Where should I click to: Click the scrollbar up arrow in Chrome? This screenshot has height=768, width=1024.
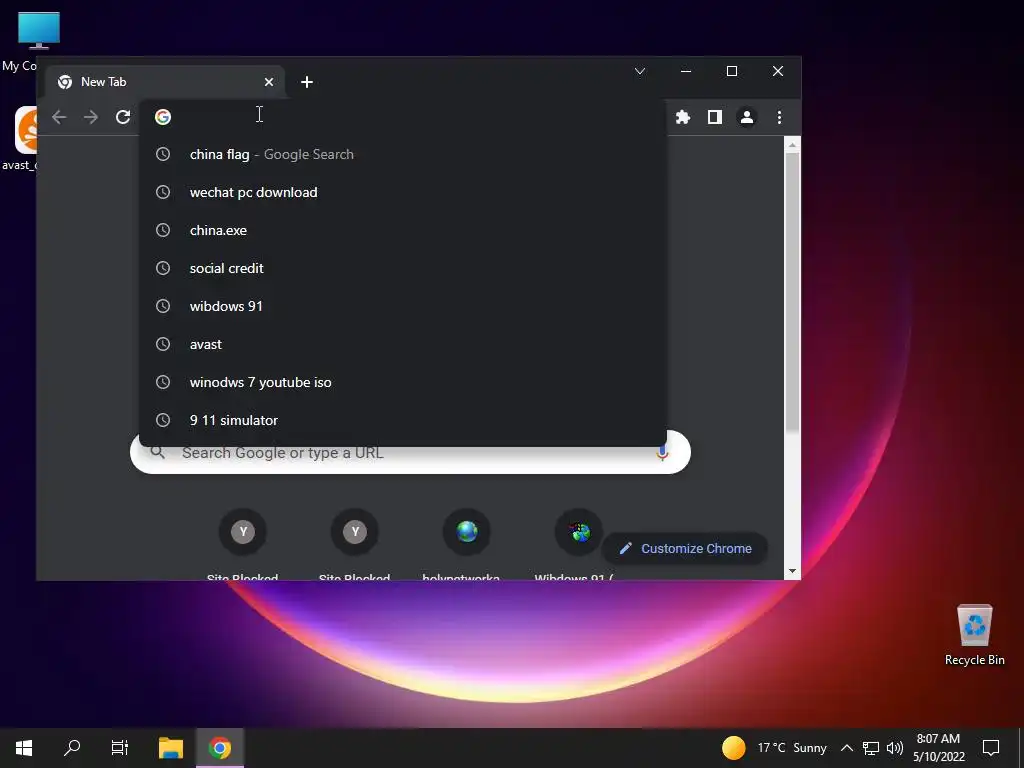click(x=792, y=145)
